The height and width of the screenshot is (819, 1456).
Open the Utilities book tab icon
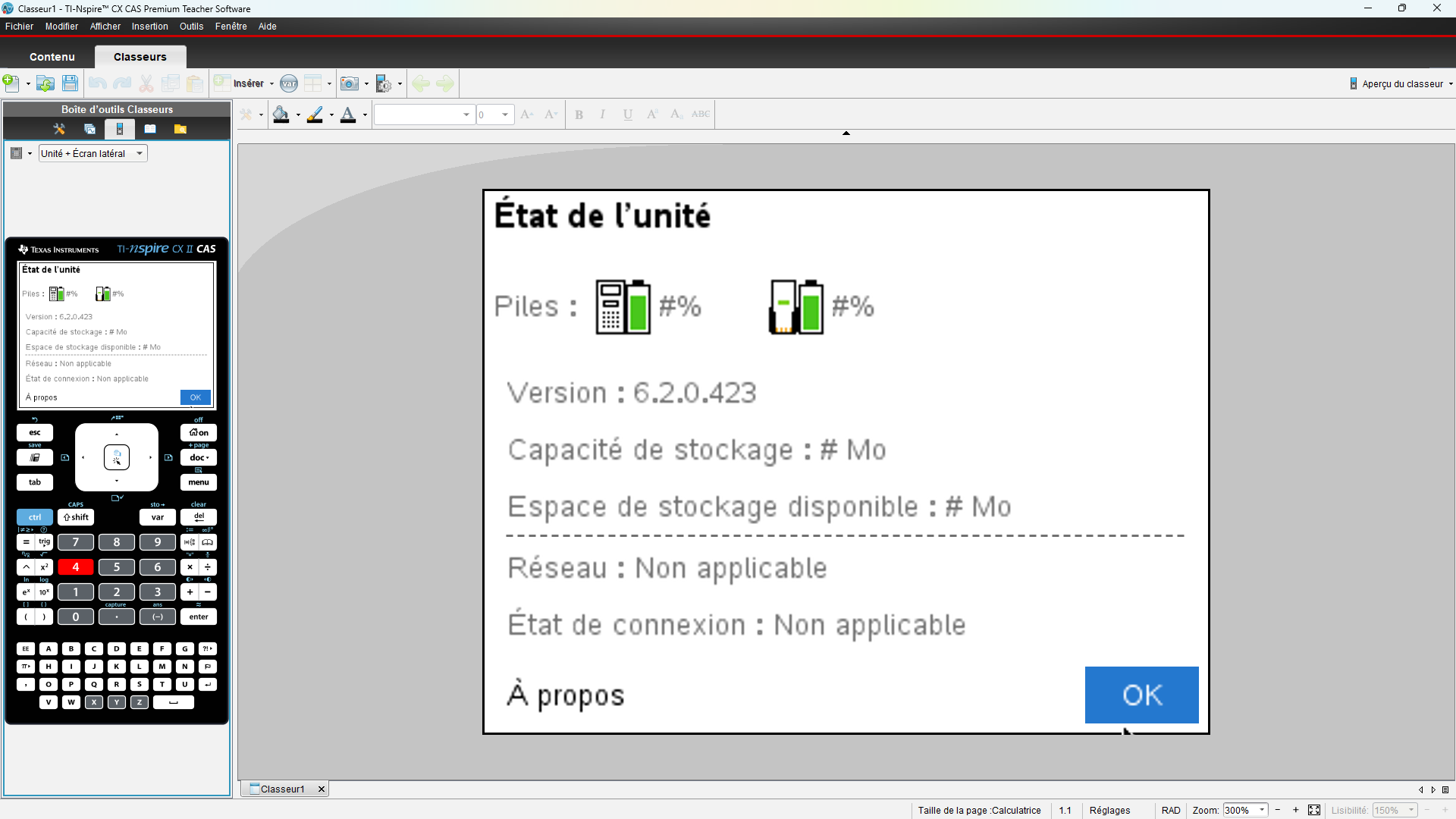click(150, 129)
